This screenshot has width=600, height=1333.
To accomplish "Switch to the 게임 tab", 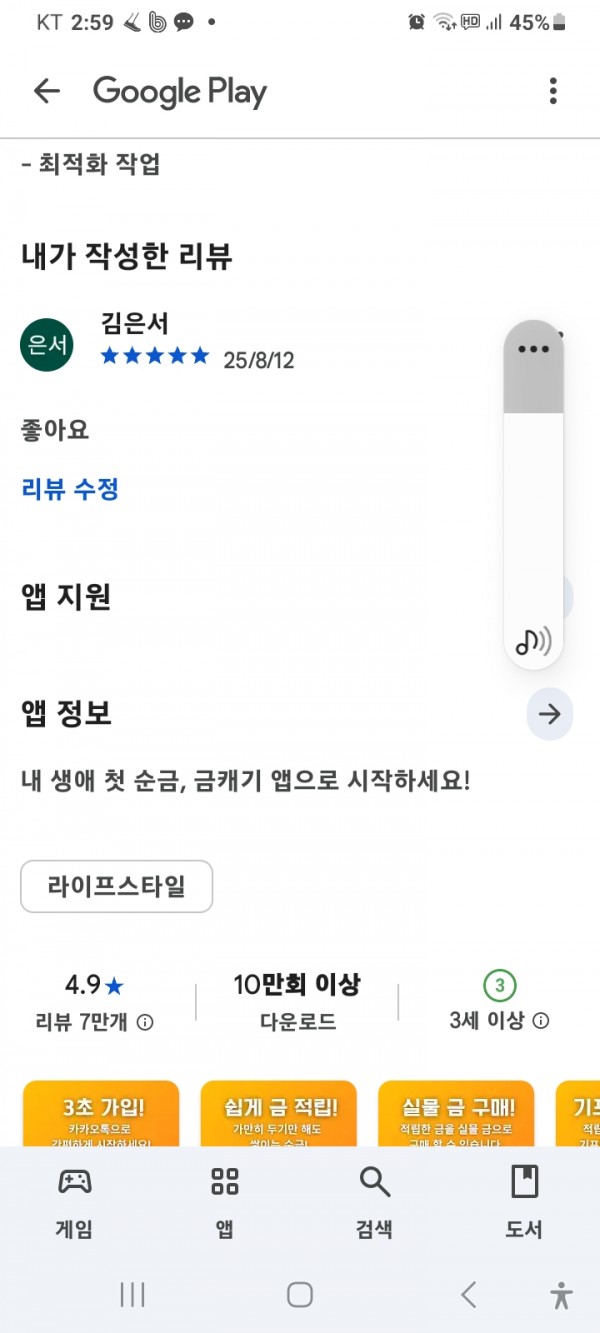I will 74,1202.
